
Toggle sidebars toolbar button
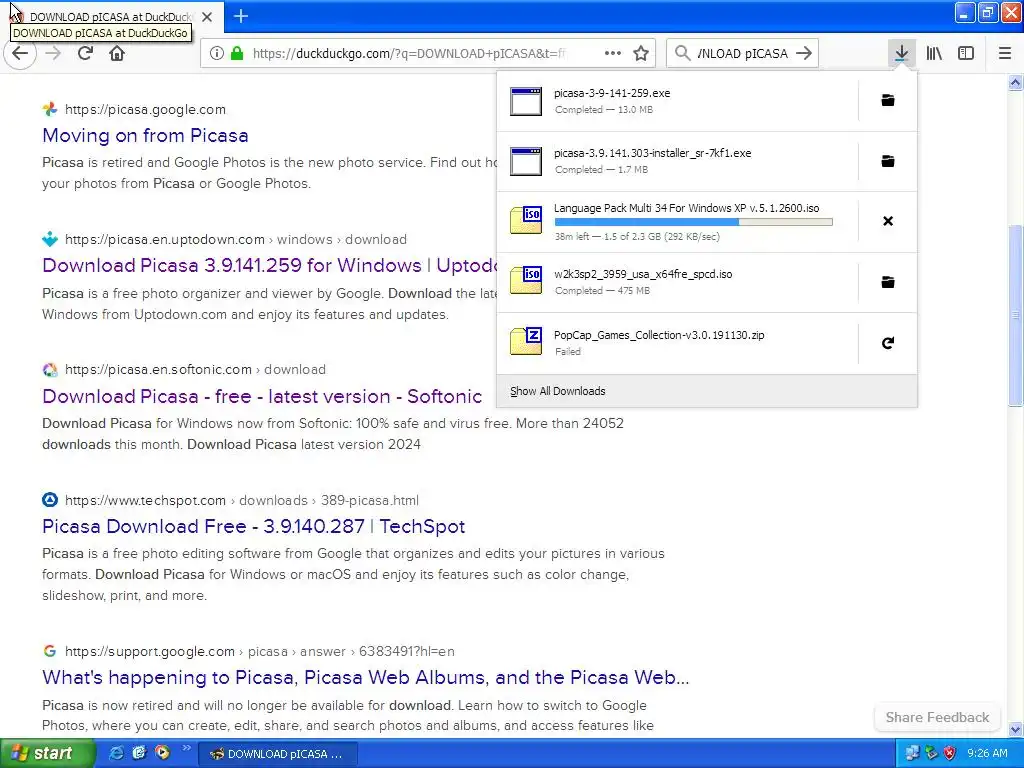click(x=966, y=54)
